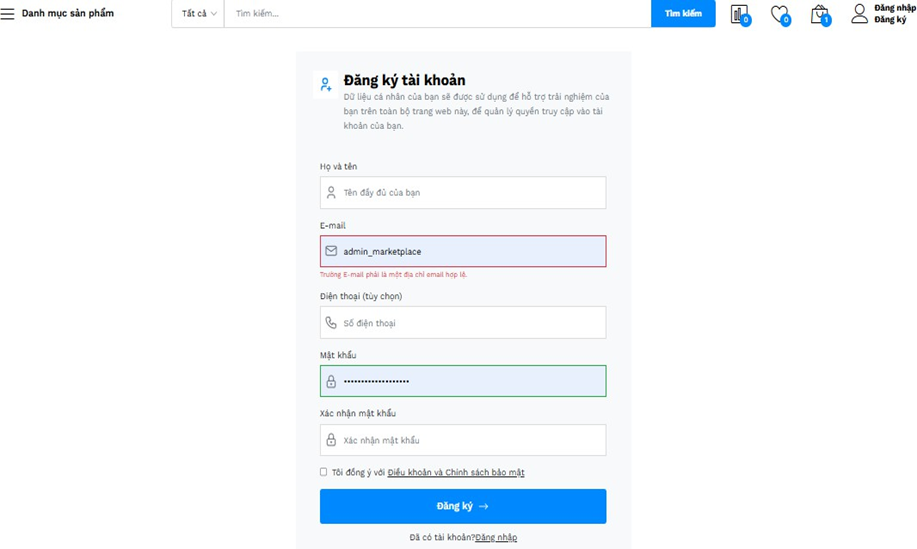Open the wishlist heart icon
Image resolution: width=917 pixels, height=549 pixels.
point(779,14)
